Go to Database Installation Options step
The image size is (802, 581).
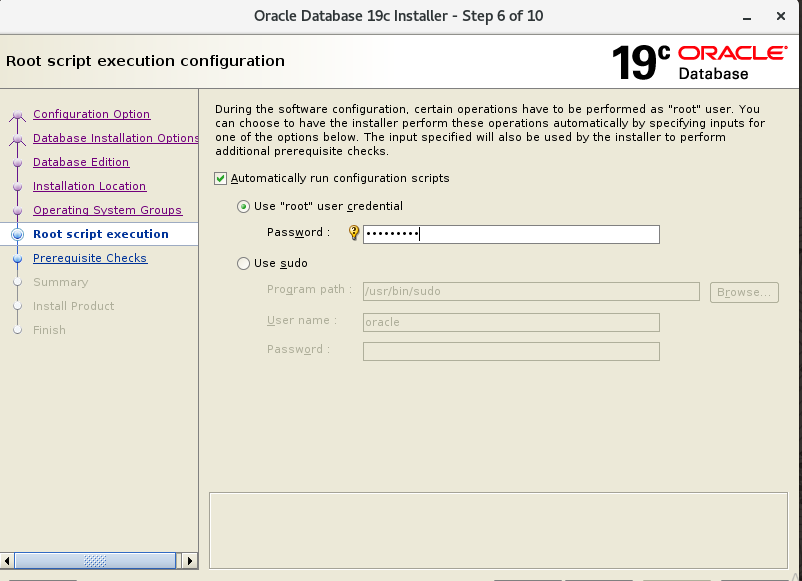point(116,138)
